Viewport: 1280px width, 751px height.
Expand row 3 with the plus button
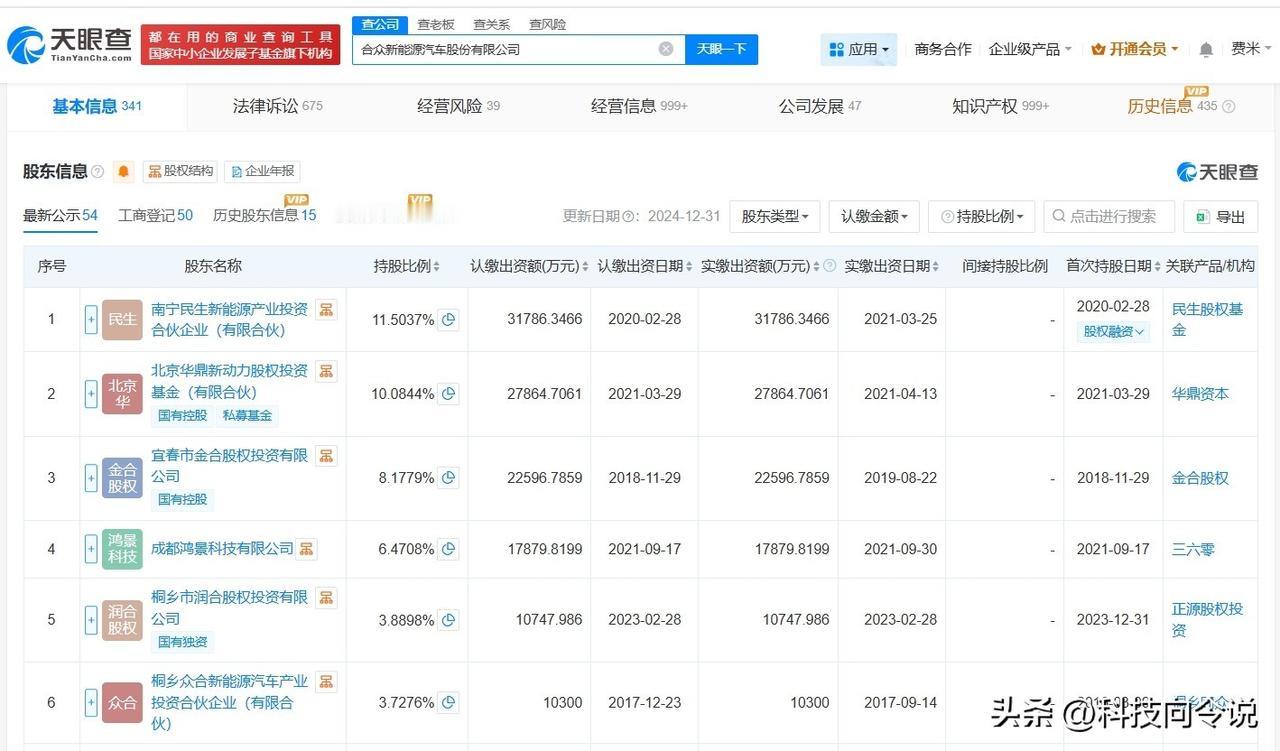coord(92,478)
